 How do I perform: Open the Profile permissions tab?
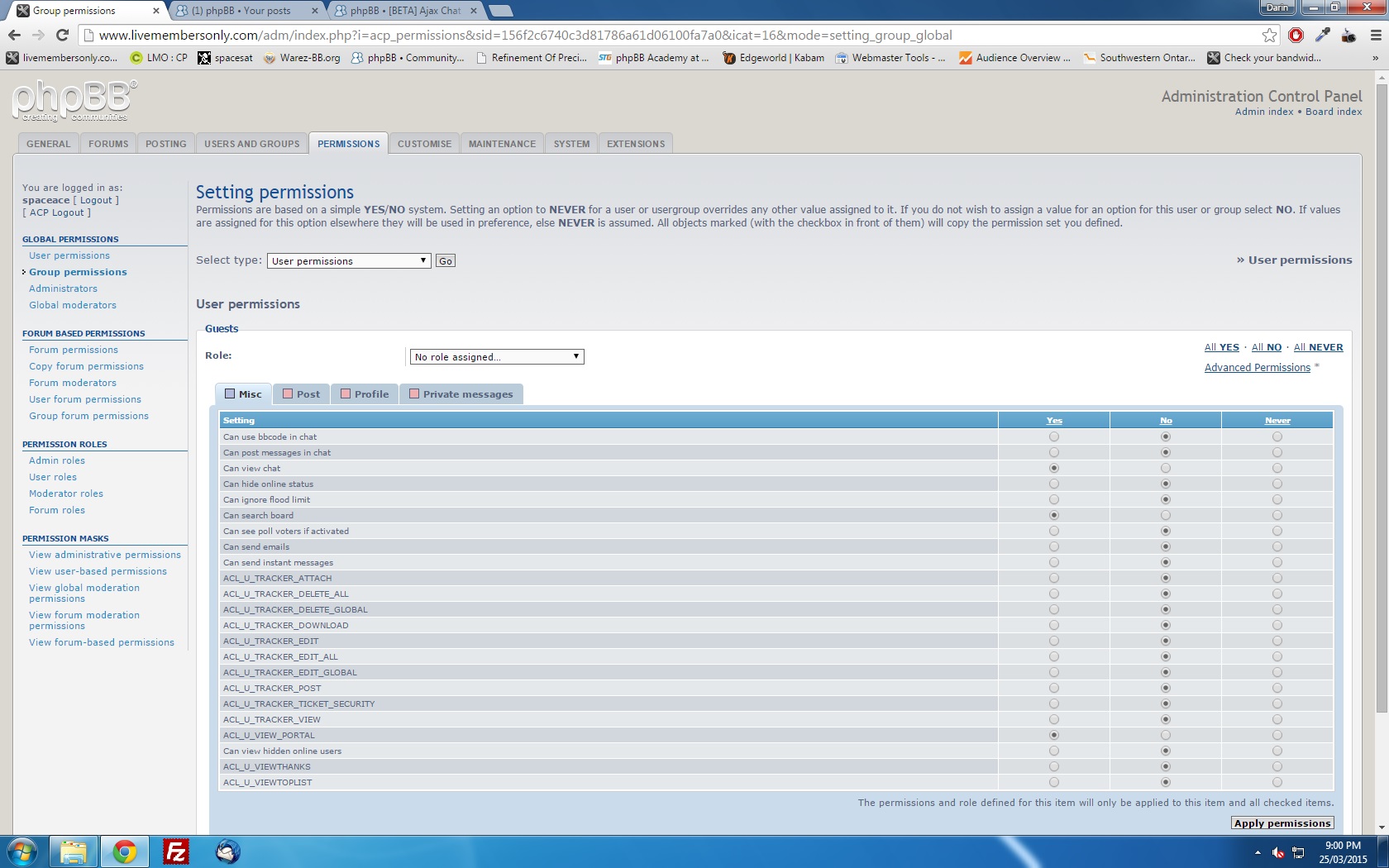[365, 394]
